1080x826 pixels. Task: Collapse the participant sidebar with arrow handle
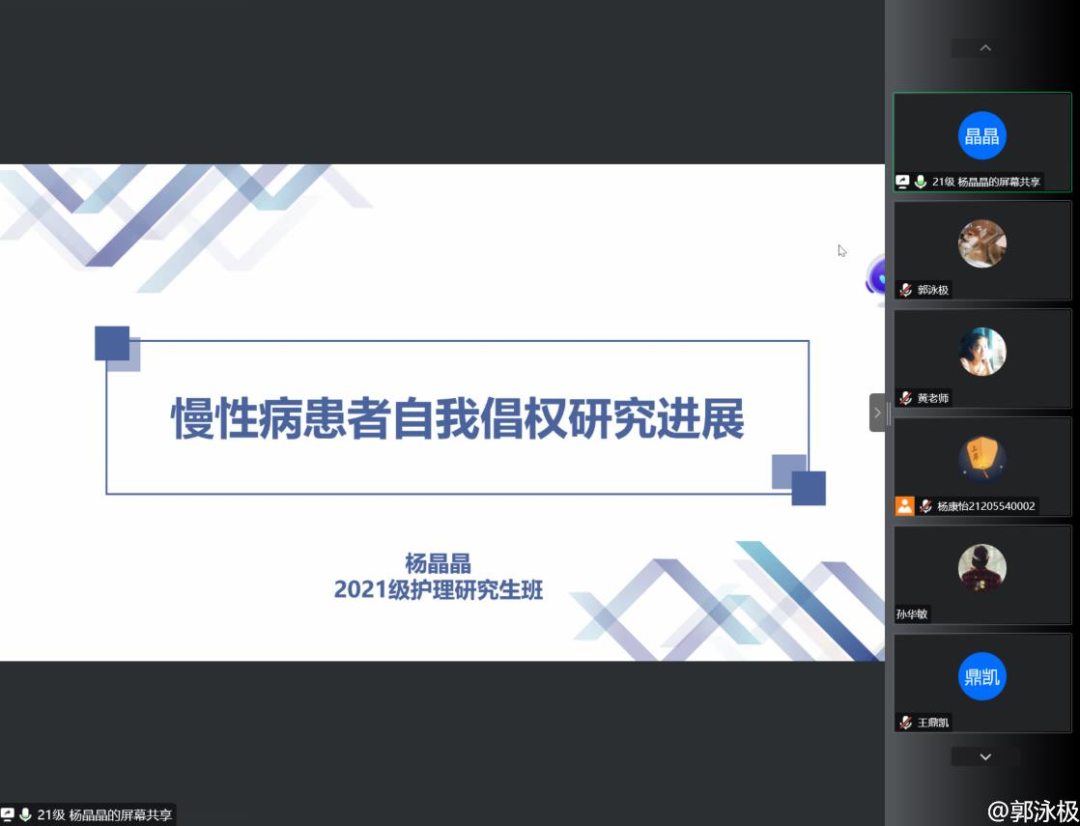pyautogui.click(x=877, y=412)
